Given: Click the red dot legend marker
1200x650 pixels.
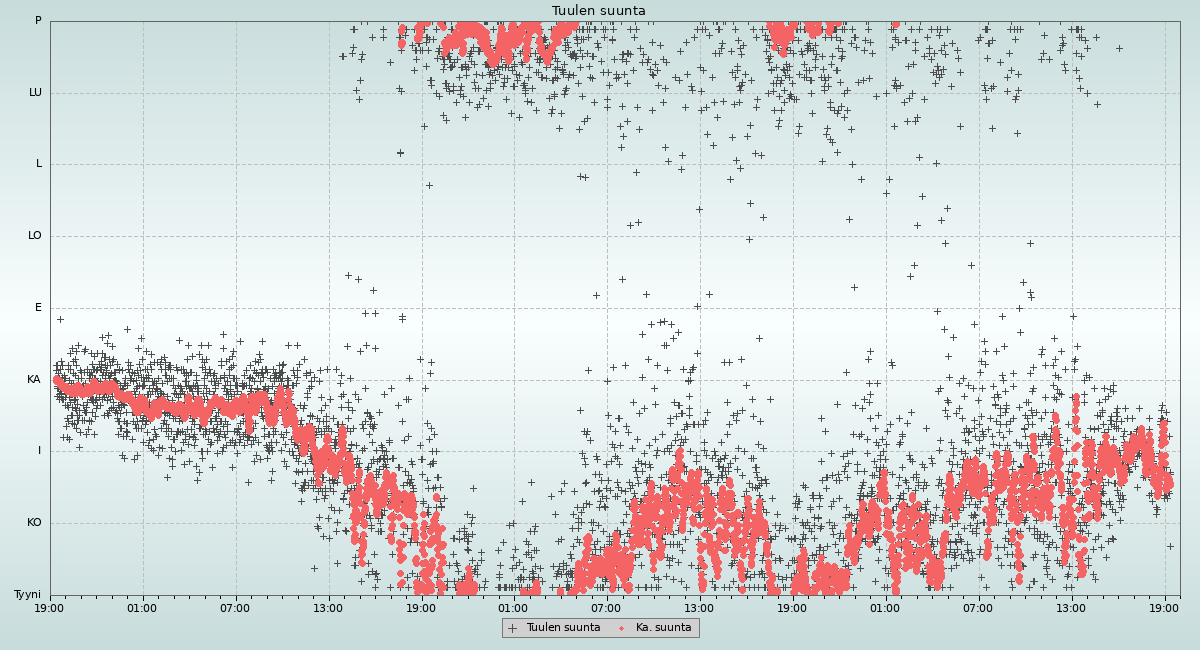Looking at the screenshot, I should (622, 628).
